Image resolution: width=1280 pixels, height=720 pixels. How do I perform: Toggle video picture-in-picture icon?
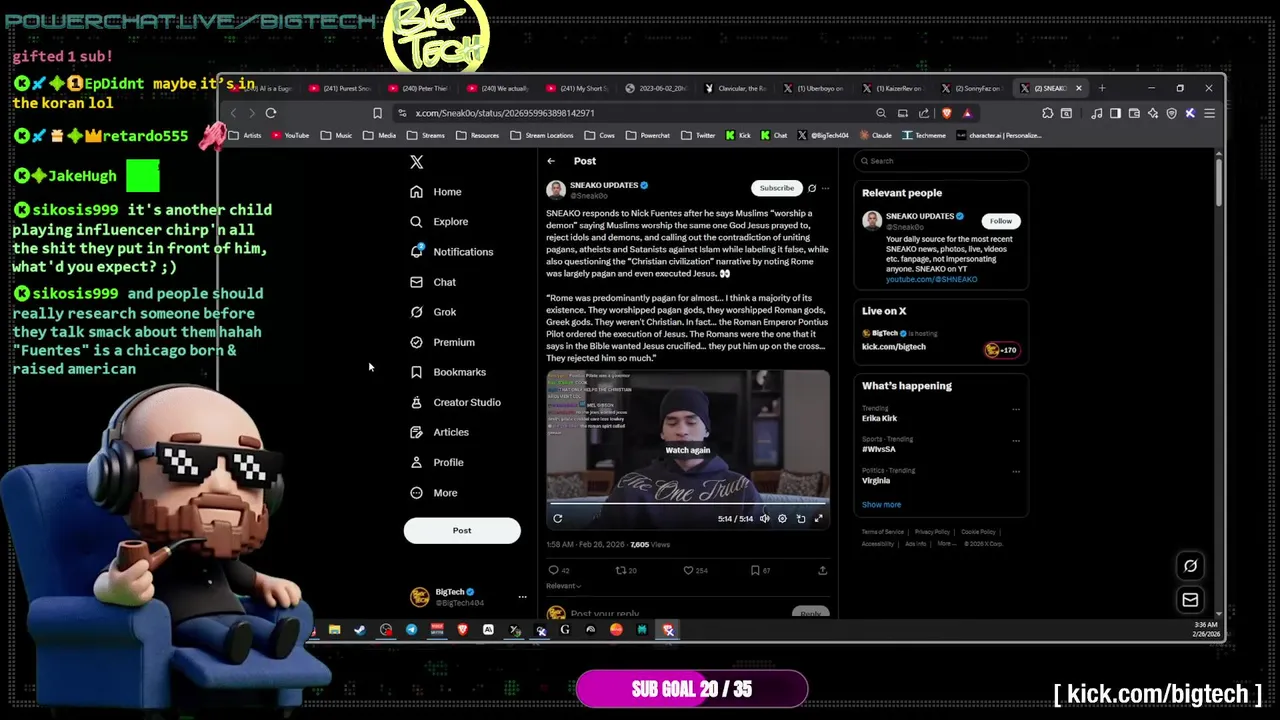[801, 519]
